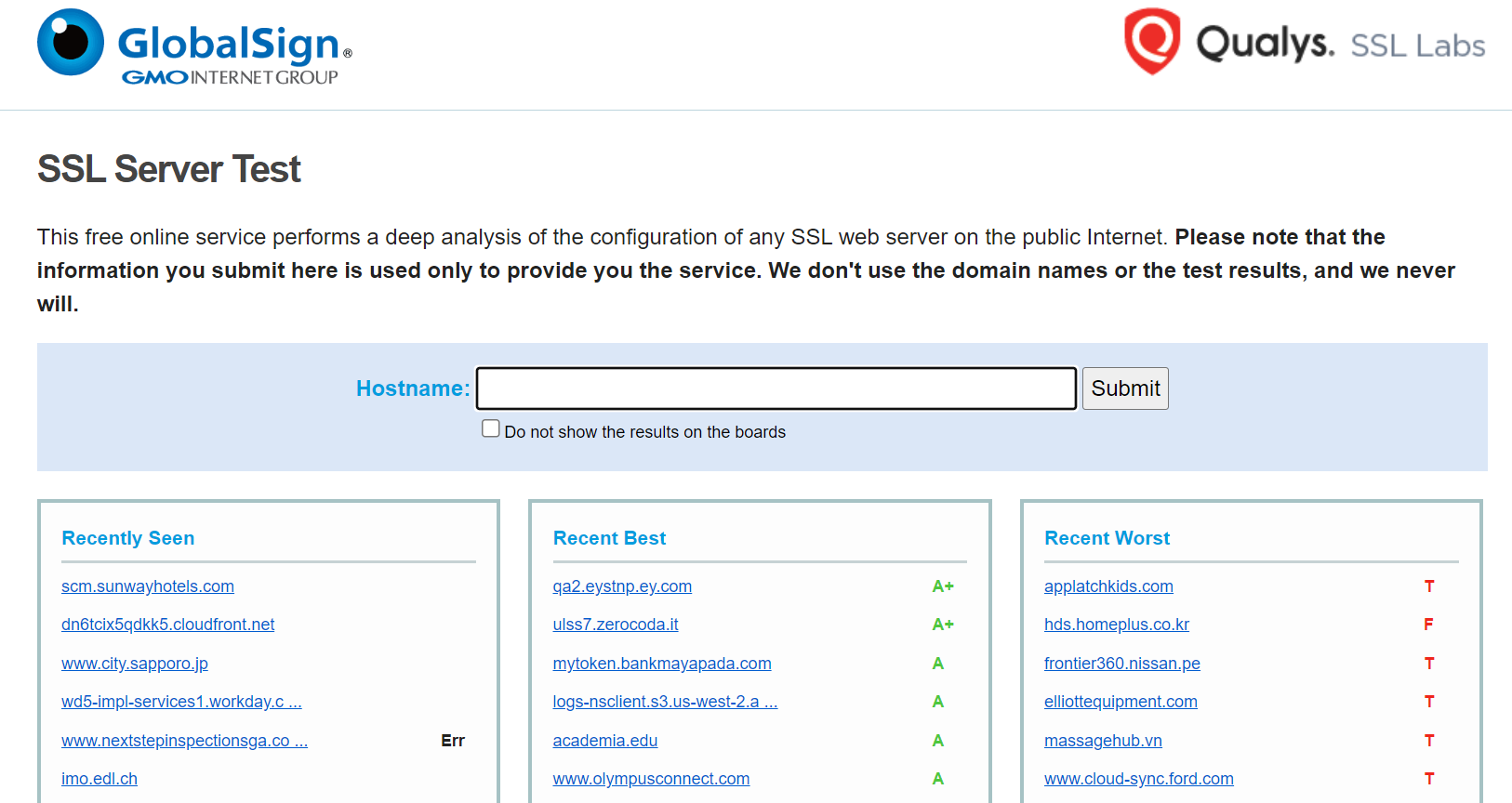This screenshot has width=1512, height=803.
Task: Click the Submit button
Action: point(1125,388)
